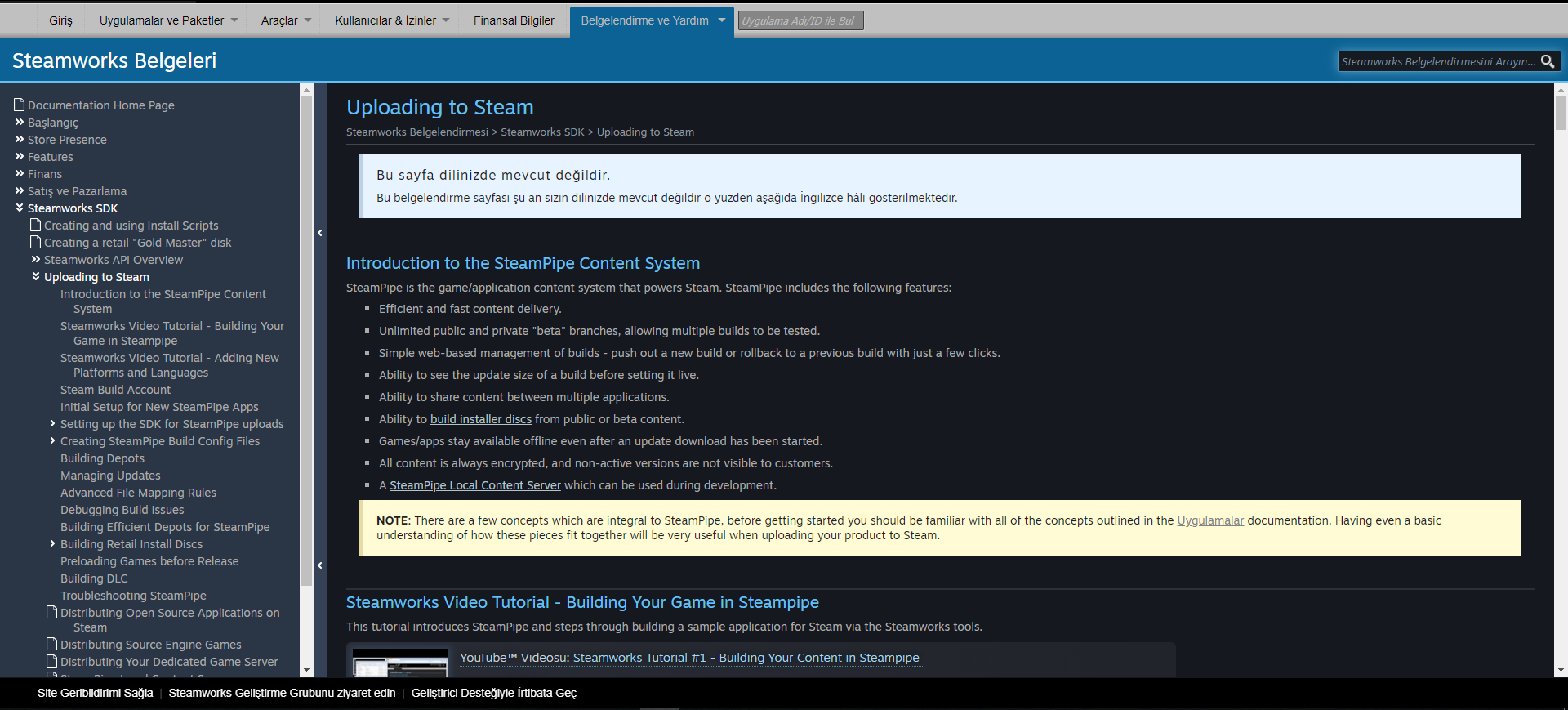
Task: Click the page icon beside Distributing Source Engine Games
Action: [x=52, y=644]
